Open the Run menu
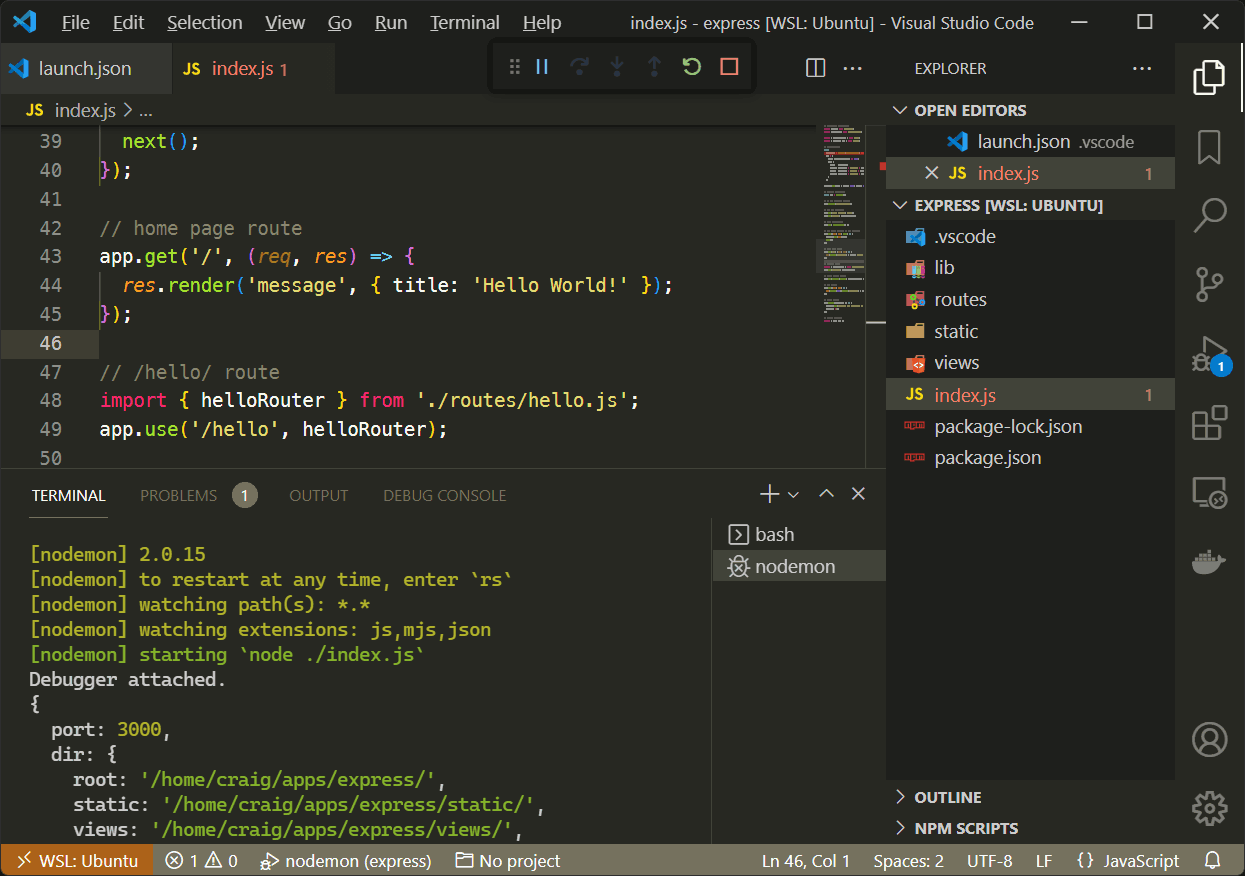This screenshot has width=1245, height=876. [390, 22]
